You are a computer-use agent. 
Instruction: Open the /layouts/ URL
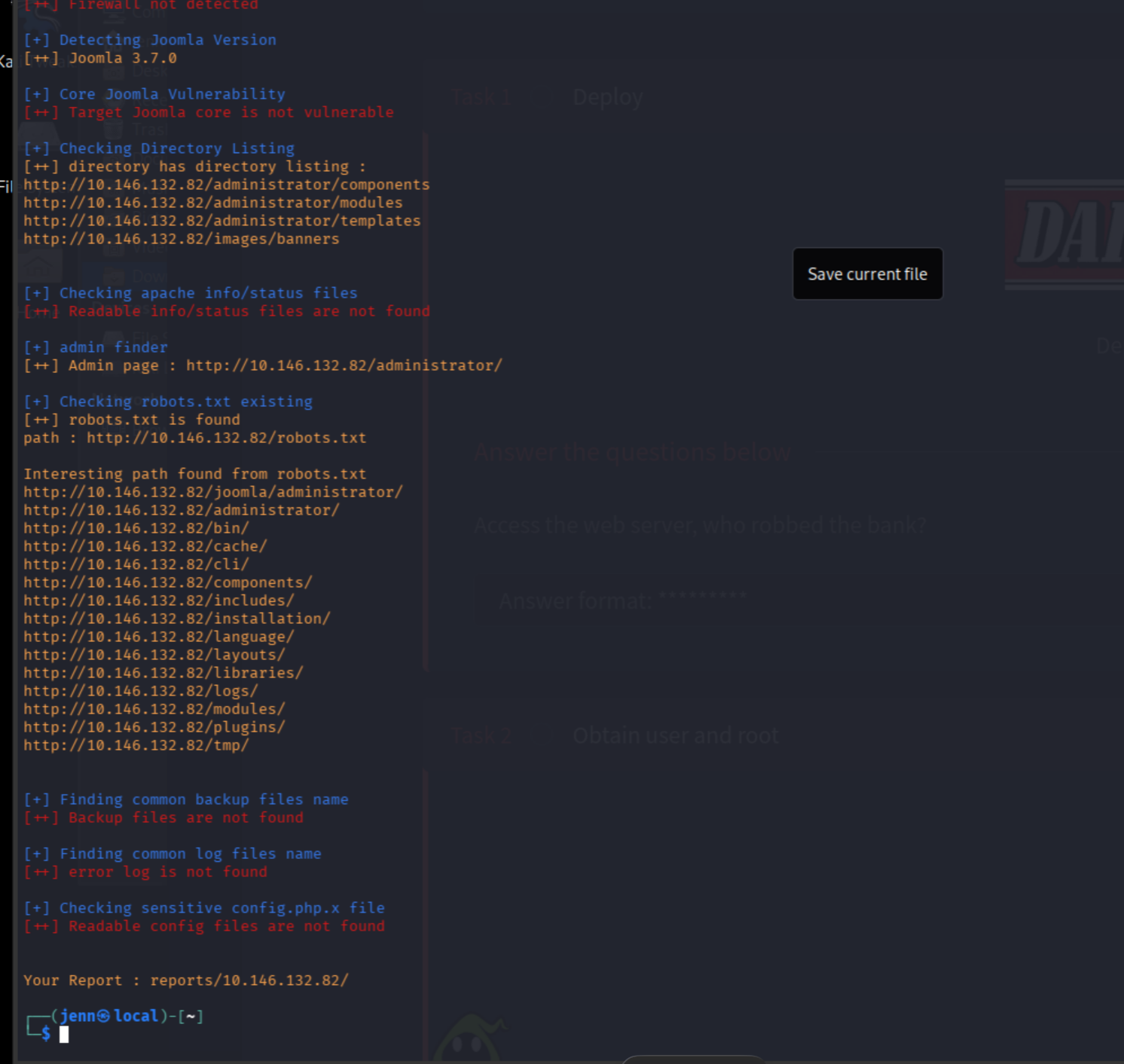pos(154,655)
